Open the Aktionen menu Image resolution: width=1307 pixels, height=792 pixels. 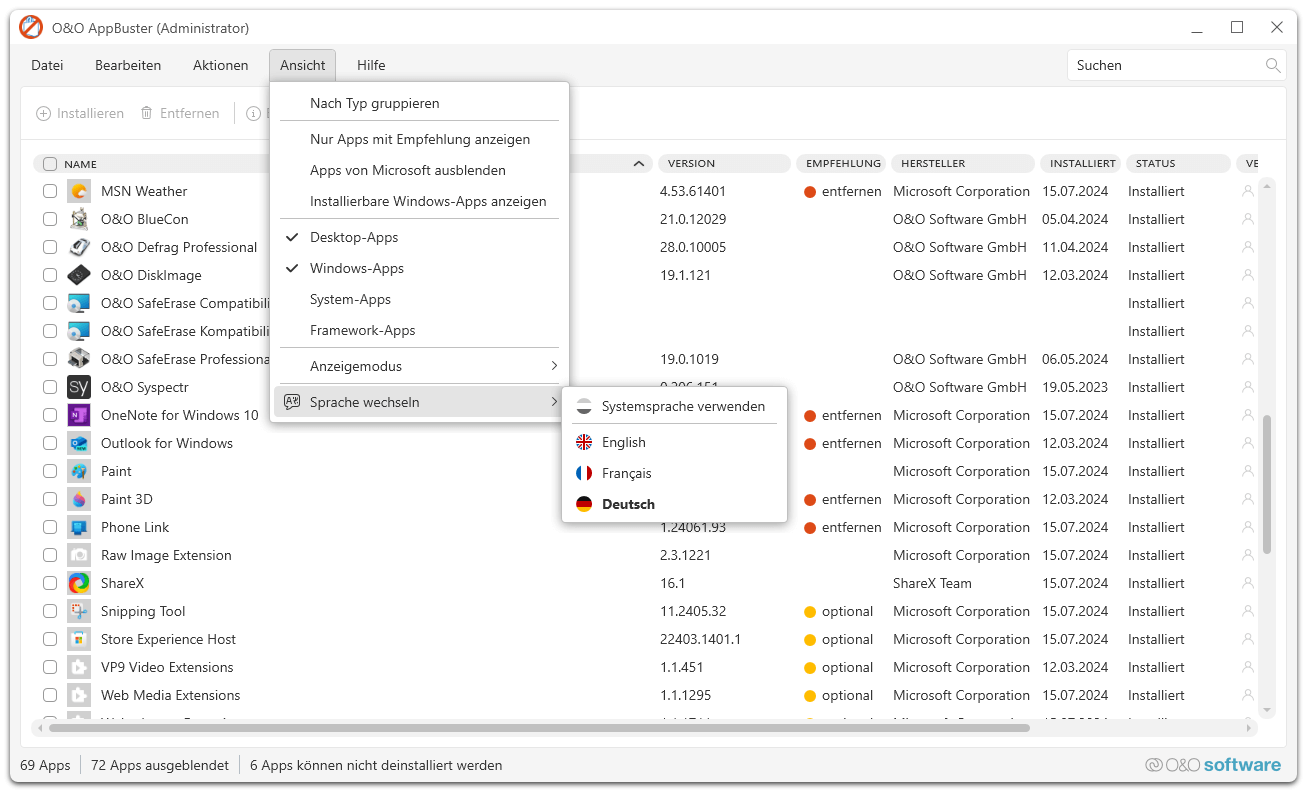click(221, 65)
